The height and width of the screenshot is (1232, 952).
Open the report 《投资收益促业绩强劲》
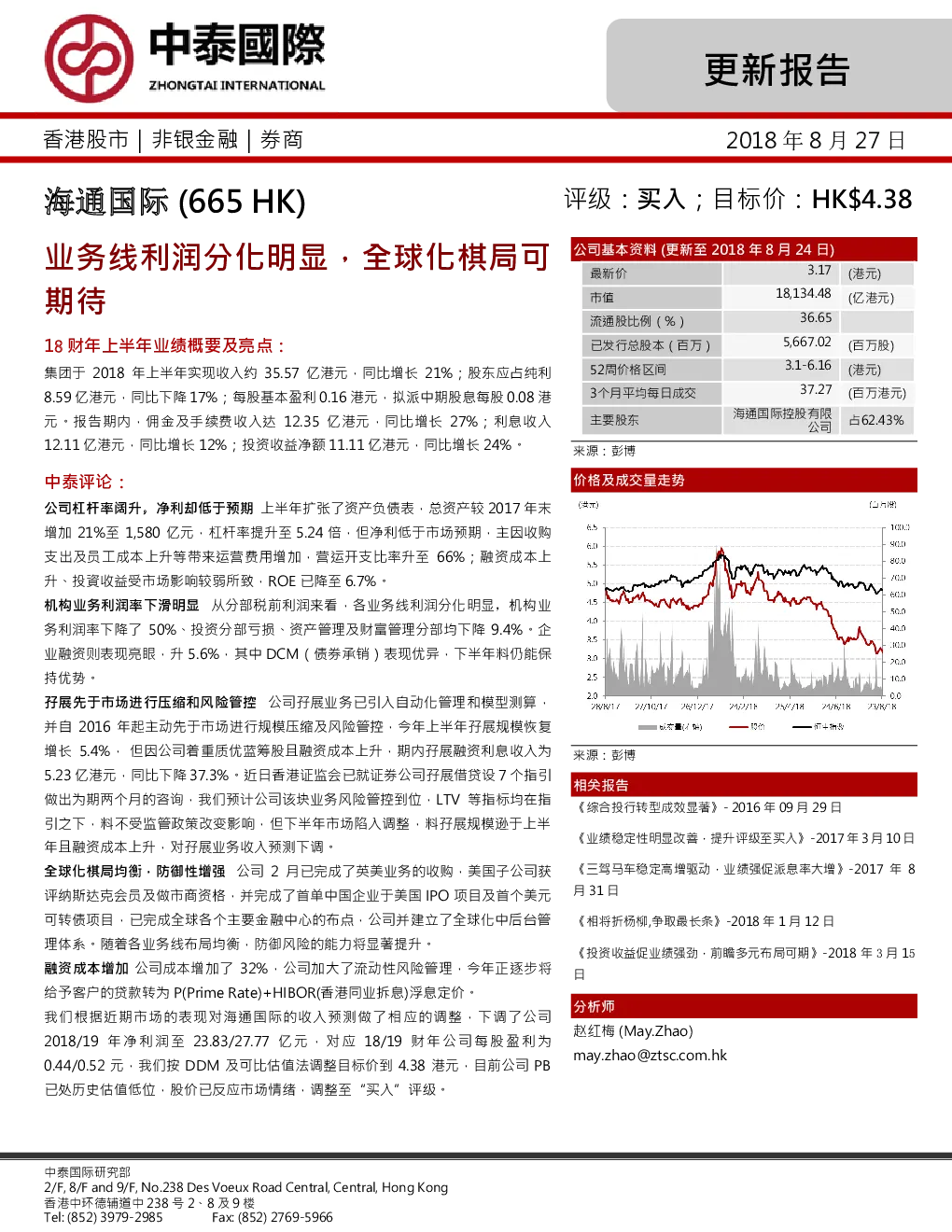[x=744, y=963]
